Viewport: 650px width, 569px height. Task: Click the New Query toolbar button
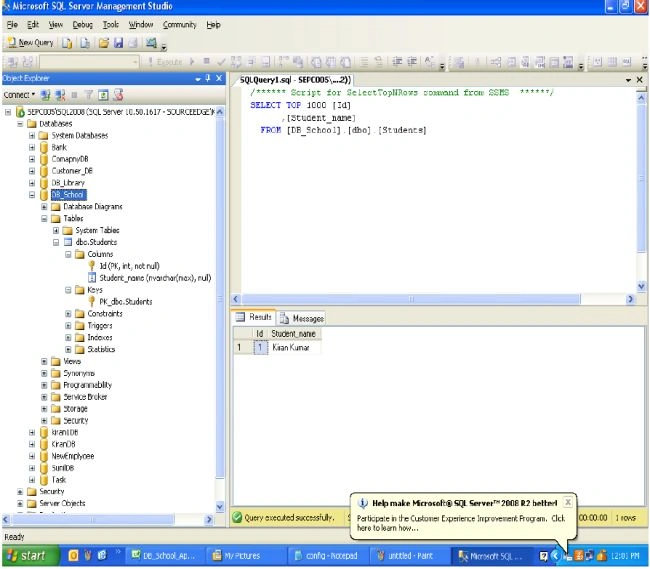click(x=31, y=43)
